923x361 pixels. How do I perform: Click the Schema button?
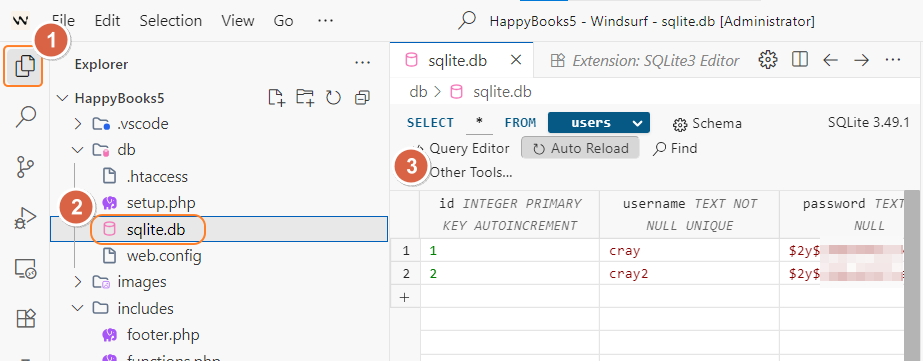pos(707,124)
